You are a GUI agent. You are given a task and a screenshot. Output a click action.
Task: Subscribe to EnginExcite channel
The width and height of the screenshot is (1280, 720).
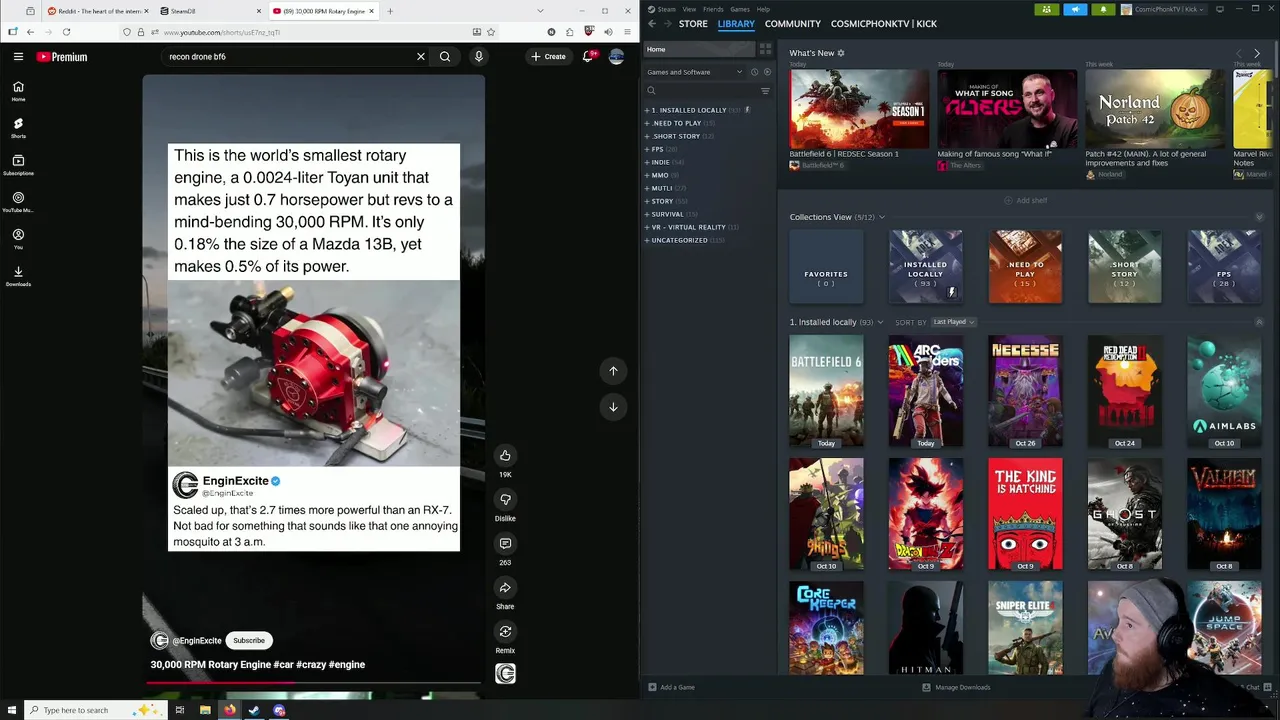pos(249,640)
